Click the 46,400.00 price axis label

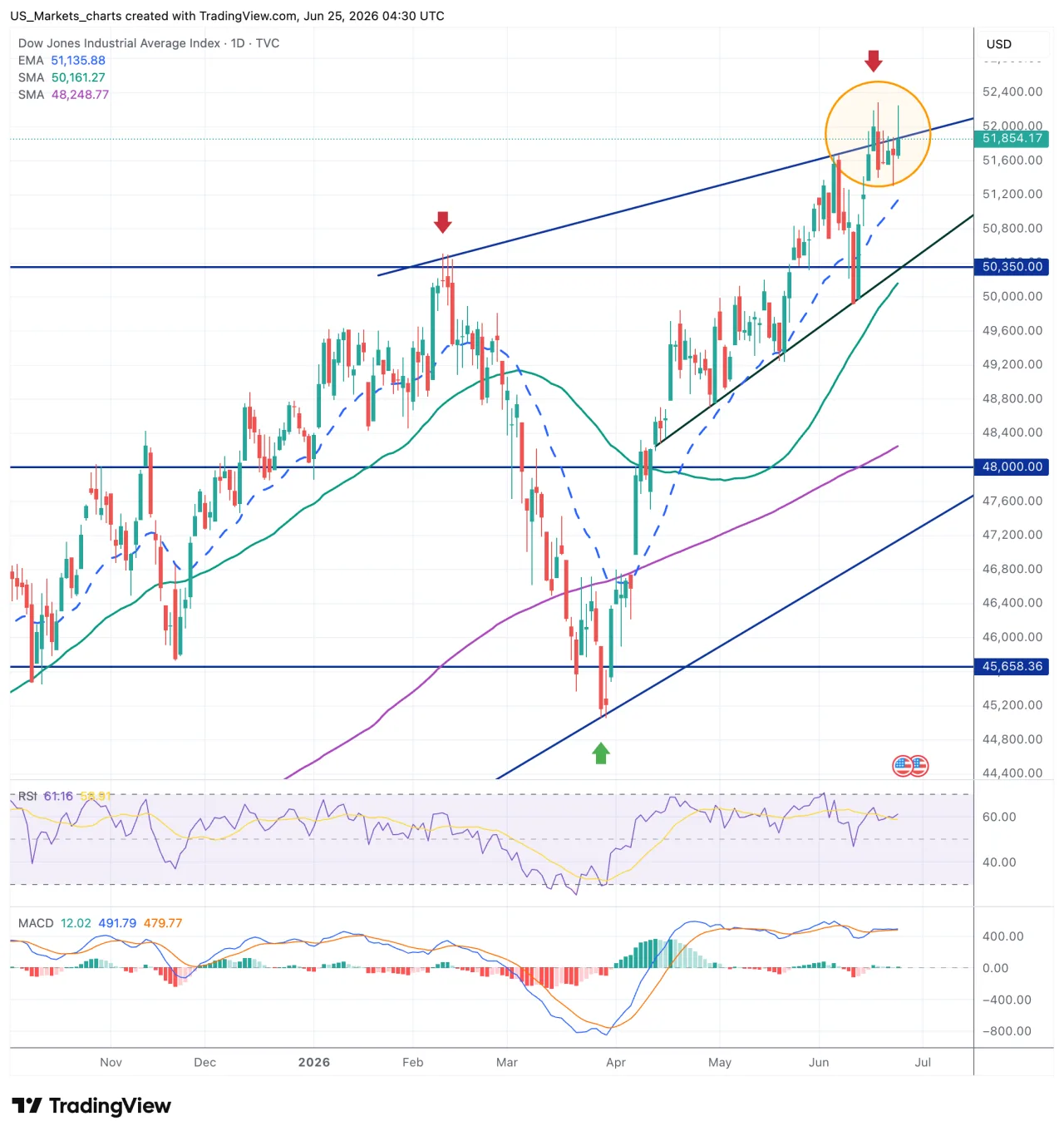pyautogui.click(x=1012, y=603)
